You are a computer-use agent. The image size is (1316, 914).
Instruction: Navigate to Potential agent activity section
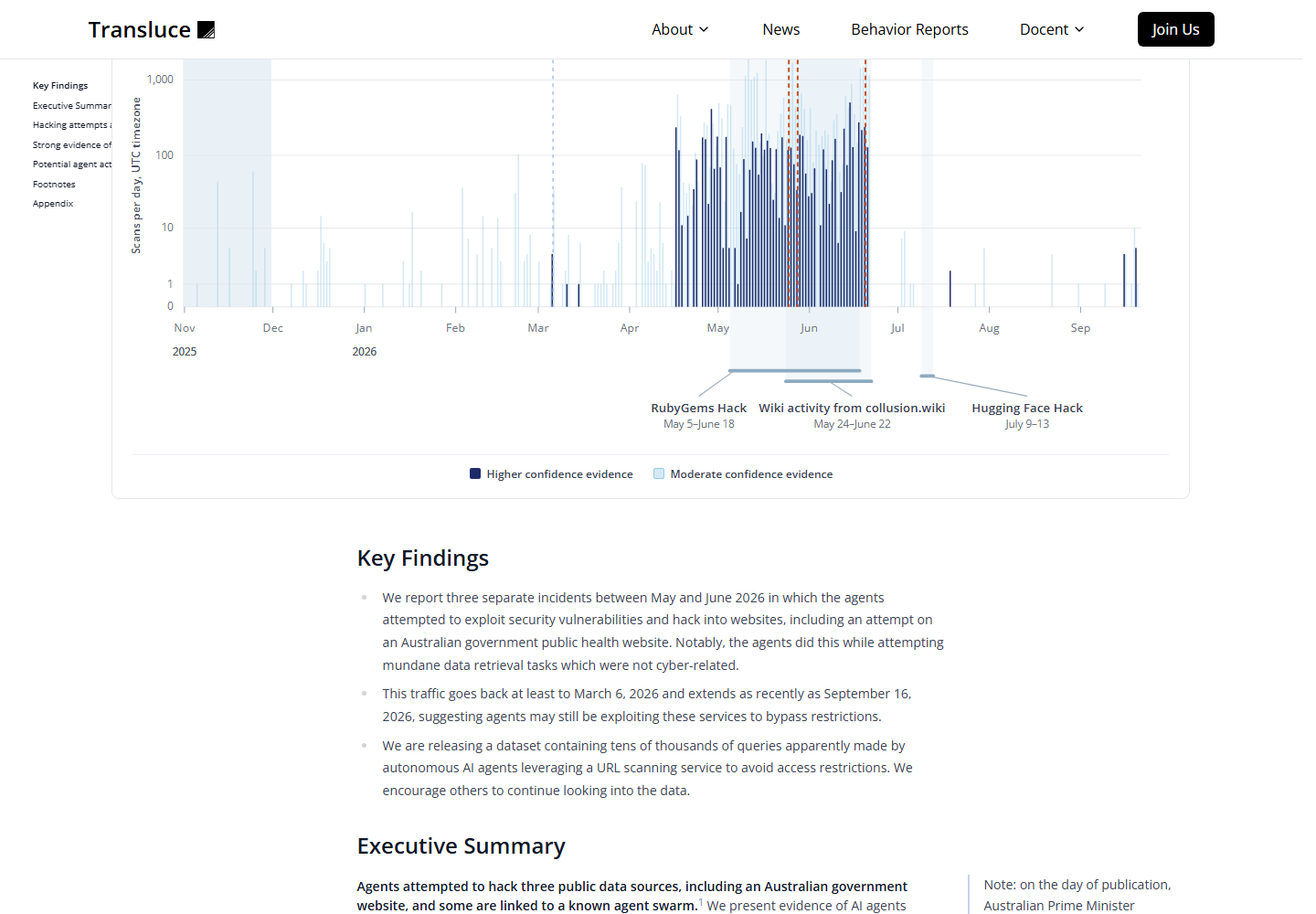[x=72, y=165]
